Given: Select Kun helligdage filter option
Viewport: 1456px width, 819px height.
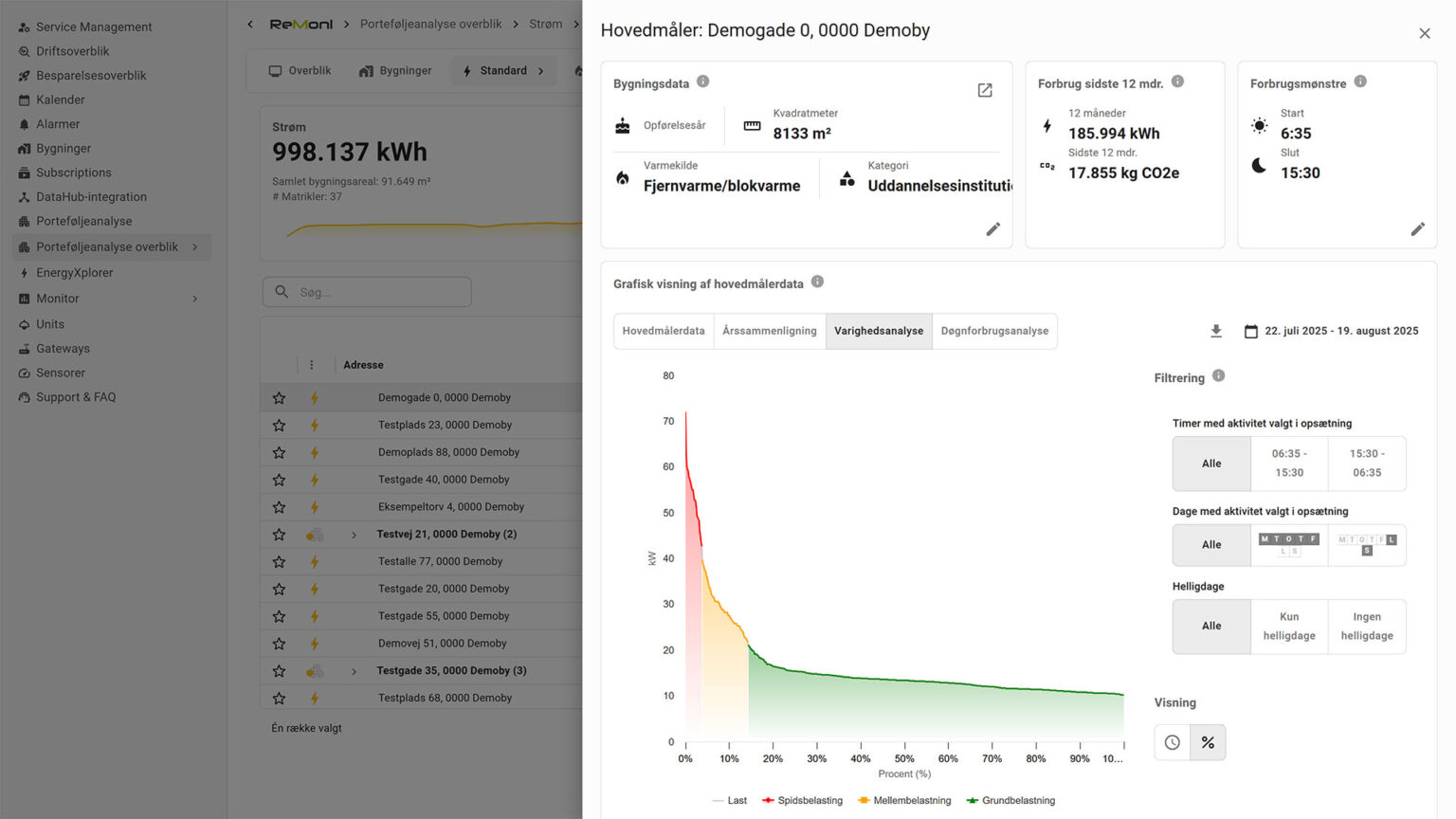Looking at the screenshot, I should pyautogui.click(x=1288, y=627).
